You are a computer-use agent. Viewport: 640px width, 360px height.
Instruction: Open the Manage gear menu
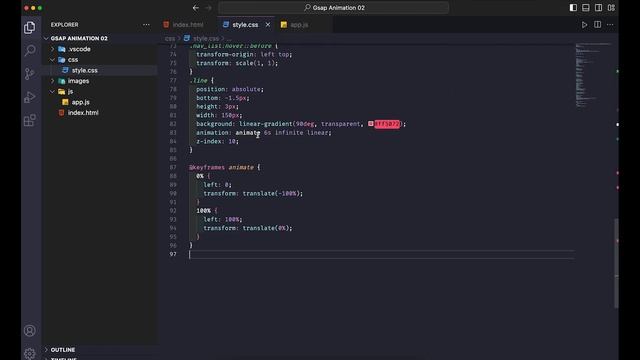(x=29, y=353)
